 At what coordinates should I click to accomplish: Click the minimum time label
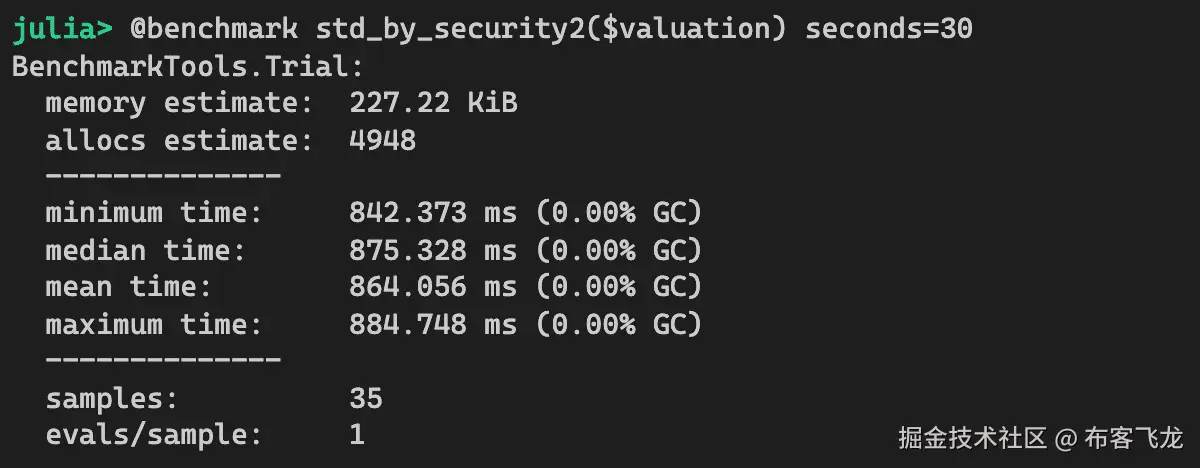[154, 213]
